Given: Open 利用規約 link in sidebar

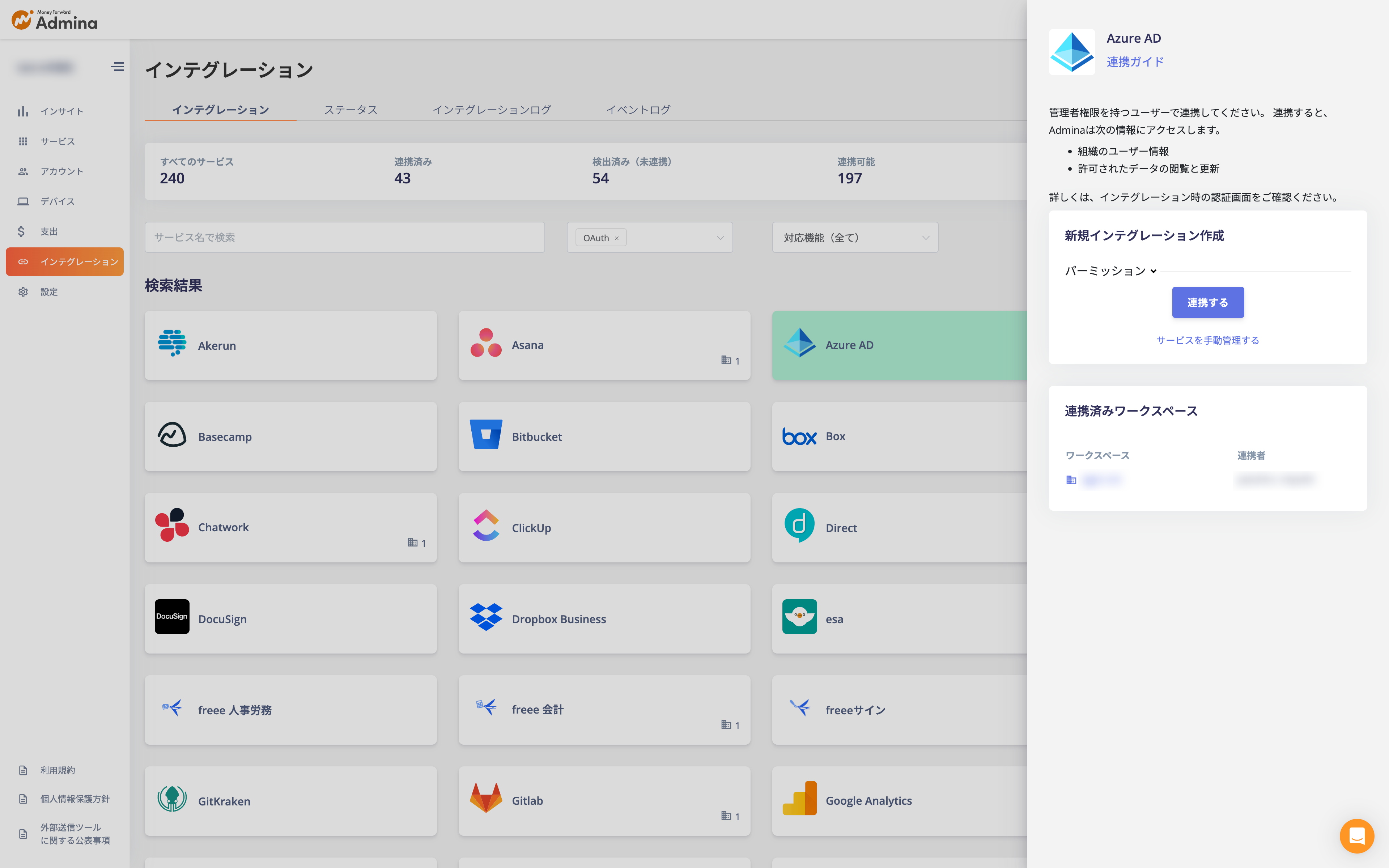Looking at the screenshot, I should (58, 770).
